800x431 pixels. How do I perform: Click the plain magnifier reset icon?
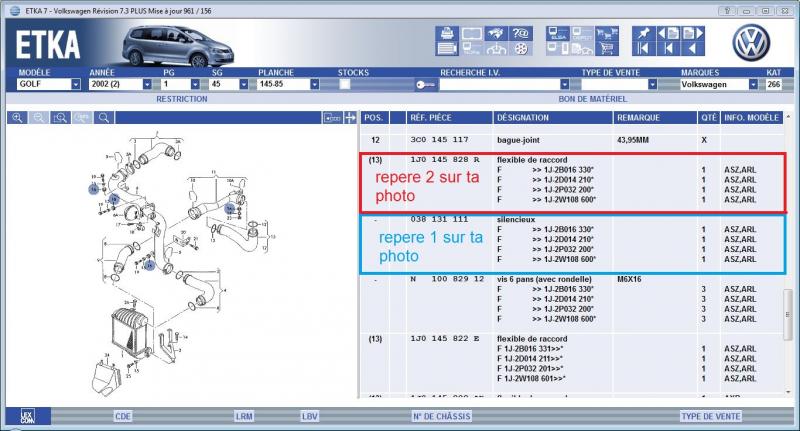click(104, 118)
